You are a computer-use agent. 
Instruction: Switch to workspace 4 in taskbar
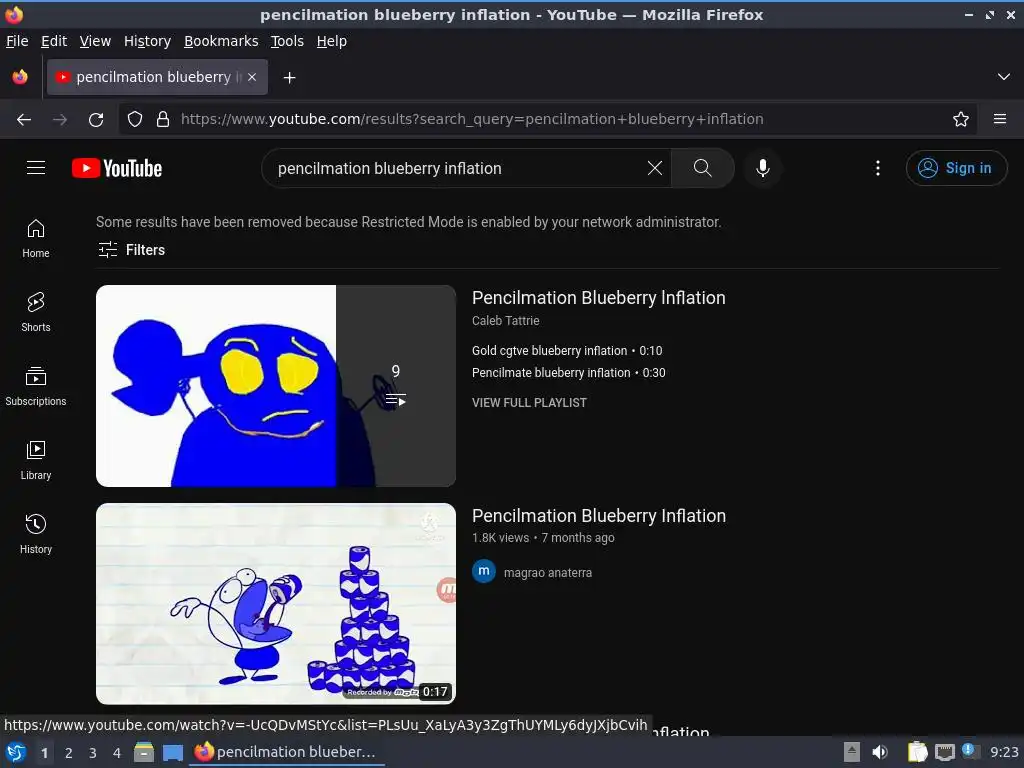(117, 753)
